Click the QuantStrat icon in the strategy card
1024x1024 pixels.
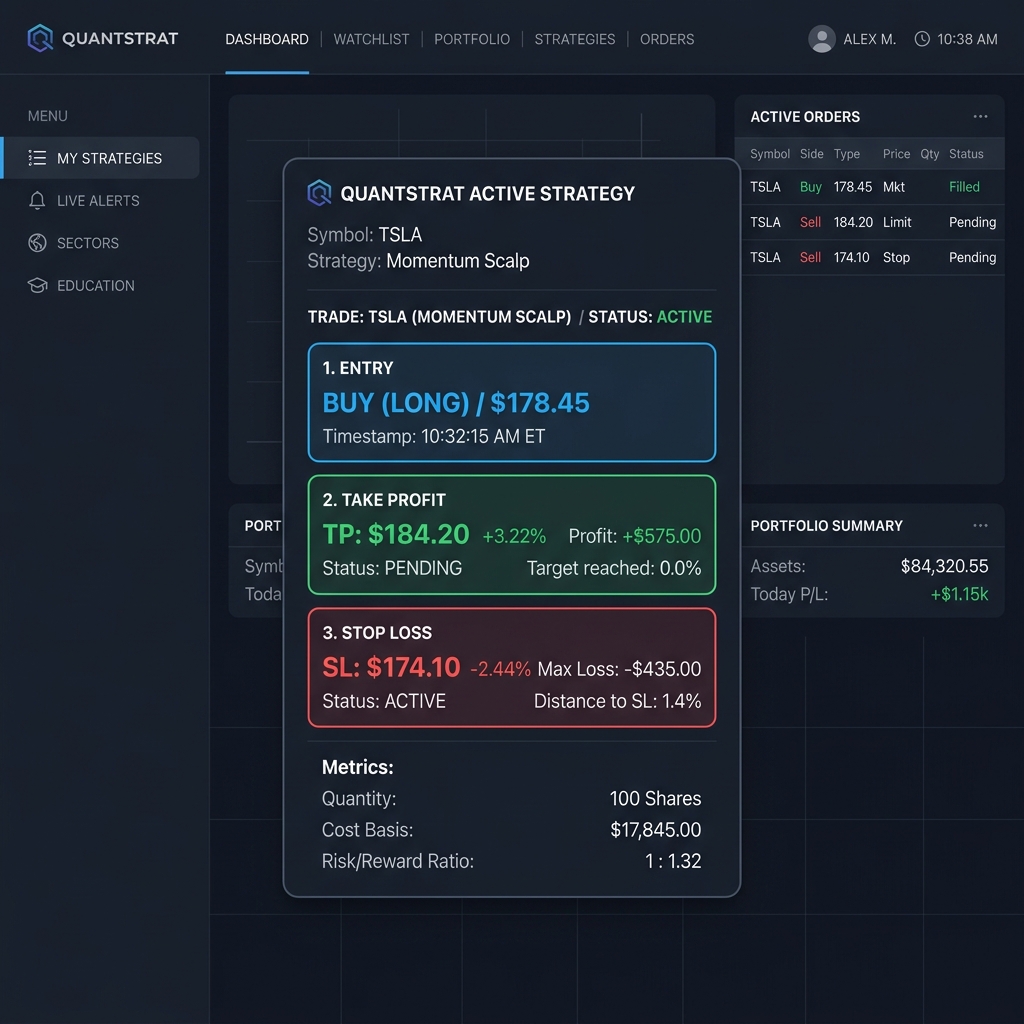319,193
